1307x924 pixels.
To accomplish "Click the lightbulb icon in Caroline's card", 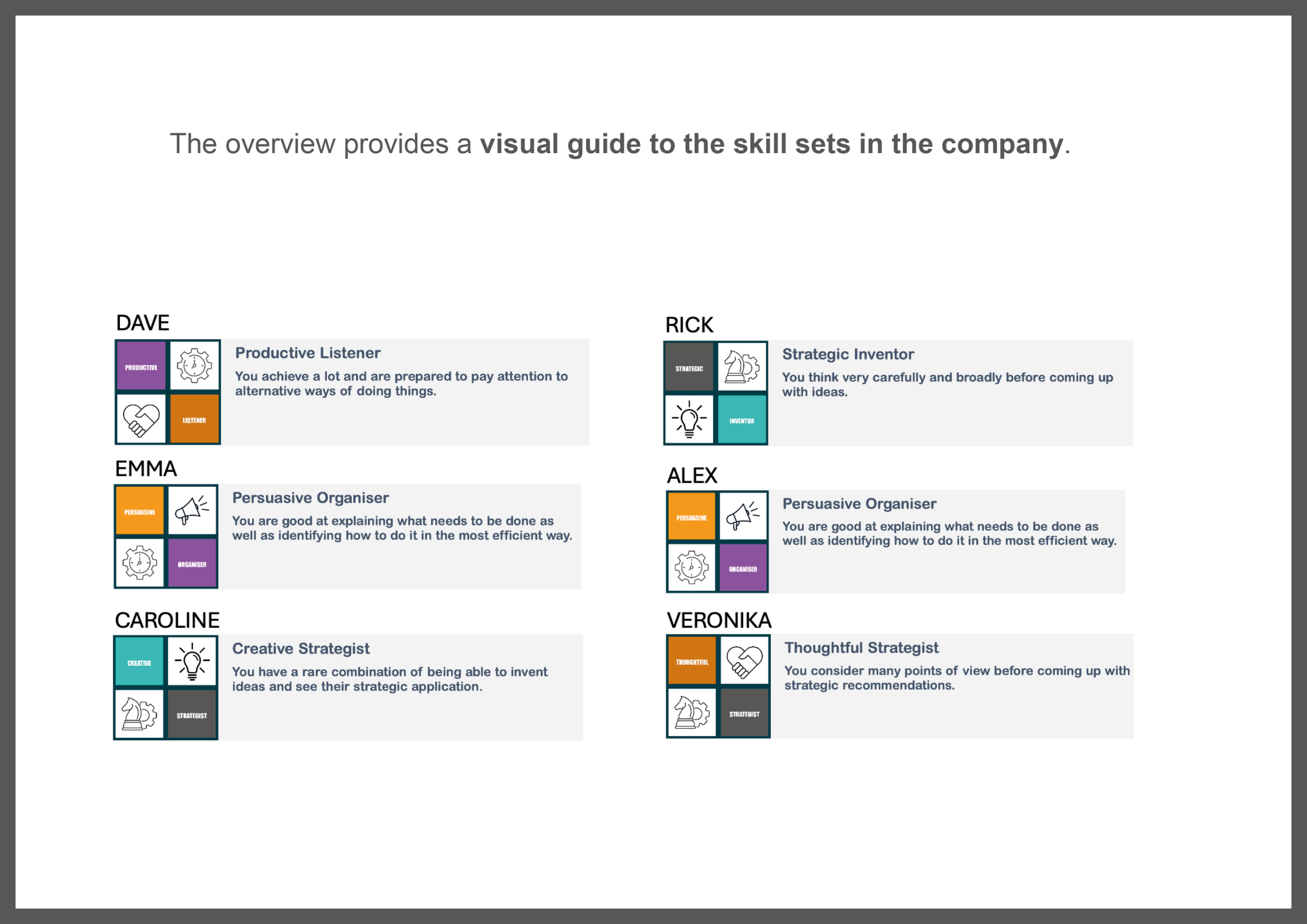I will [192, 661].
